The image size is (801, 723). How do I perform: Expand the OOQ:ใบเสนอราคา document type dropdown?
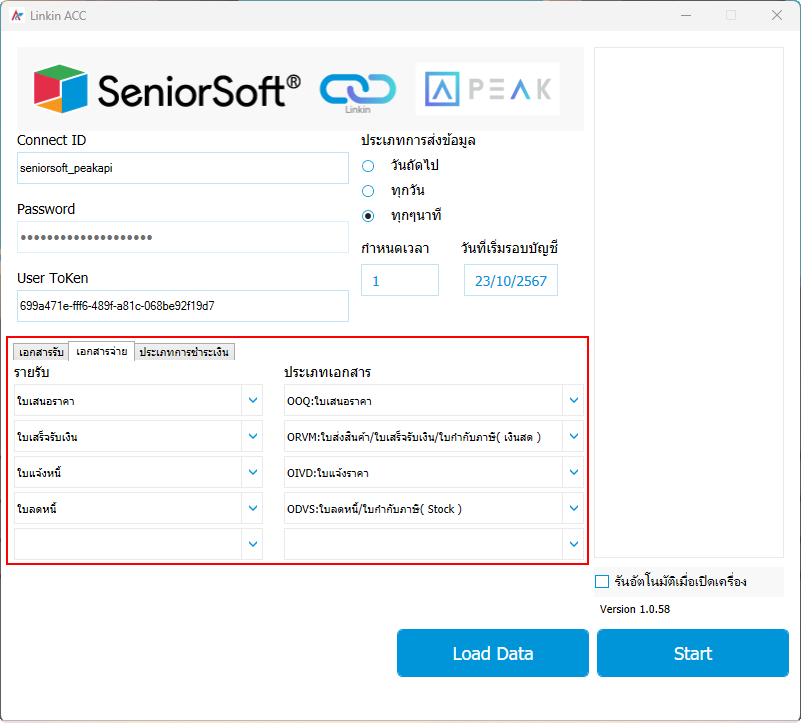(x=574, y=400)
